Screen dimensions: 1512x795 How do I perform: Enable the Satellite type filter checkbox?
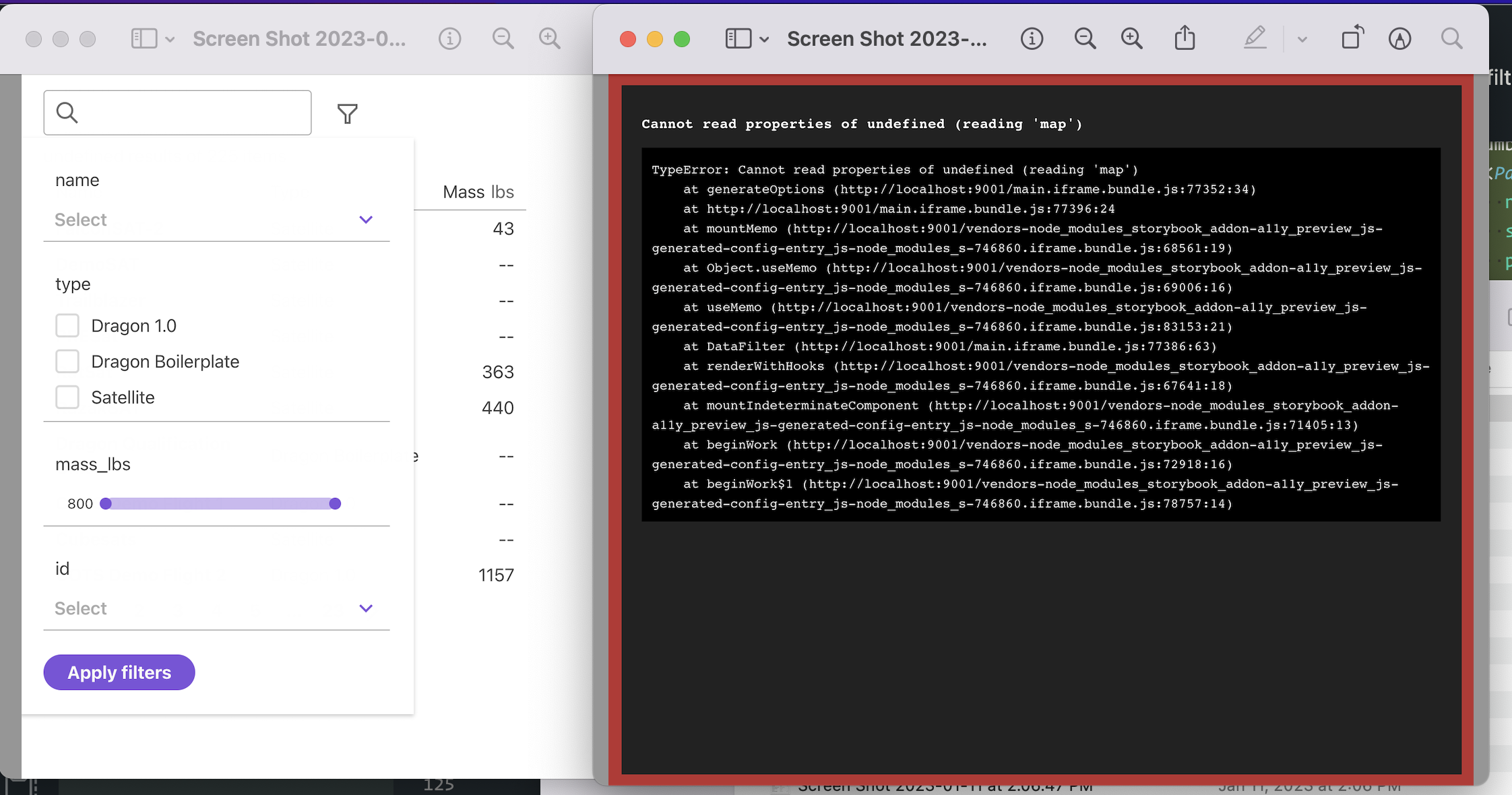[67, 397]
